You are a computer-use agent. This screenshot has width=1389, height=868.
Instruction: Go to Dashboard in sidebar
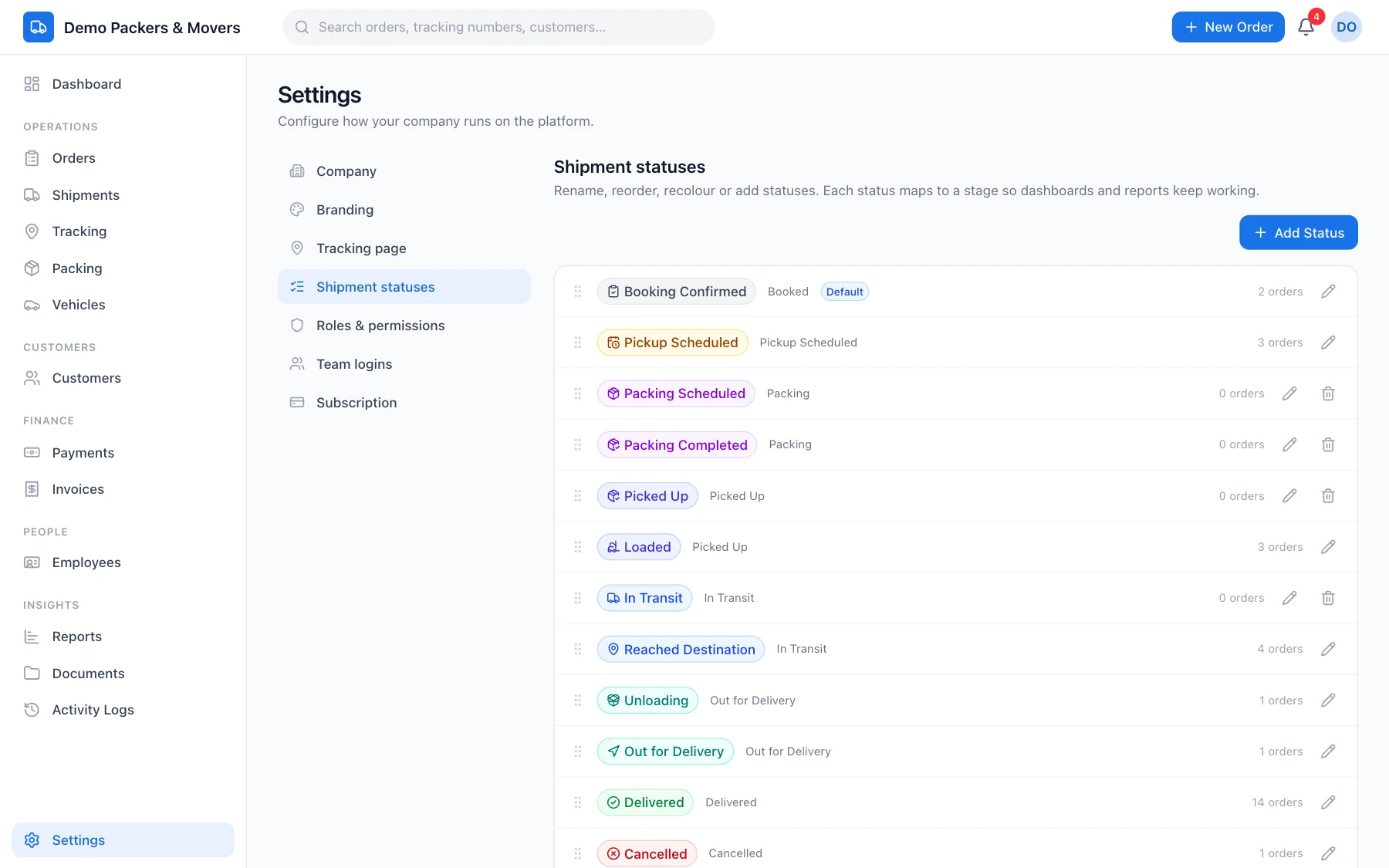[x=123, y=84]
